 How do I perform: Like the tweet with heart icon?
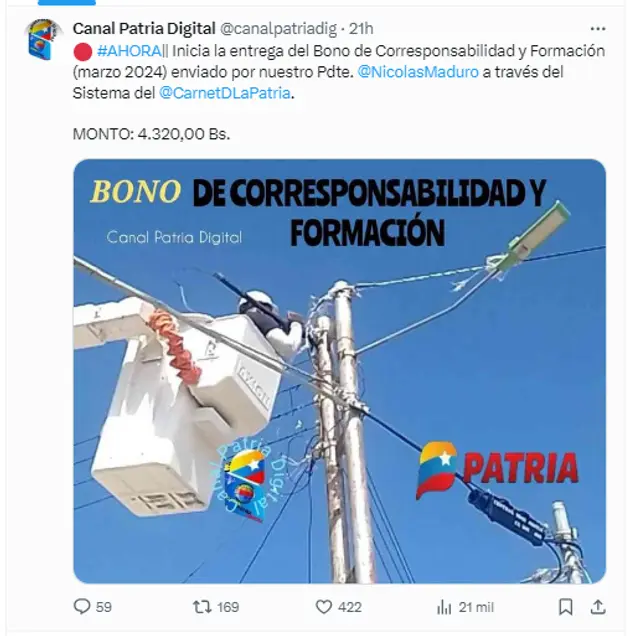(x=324, y=607)
